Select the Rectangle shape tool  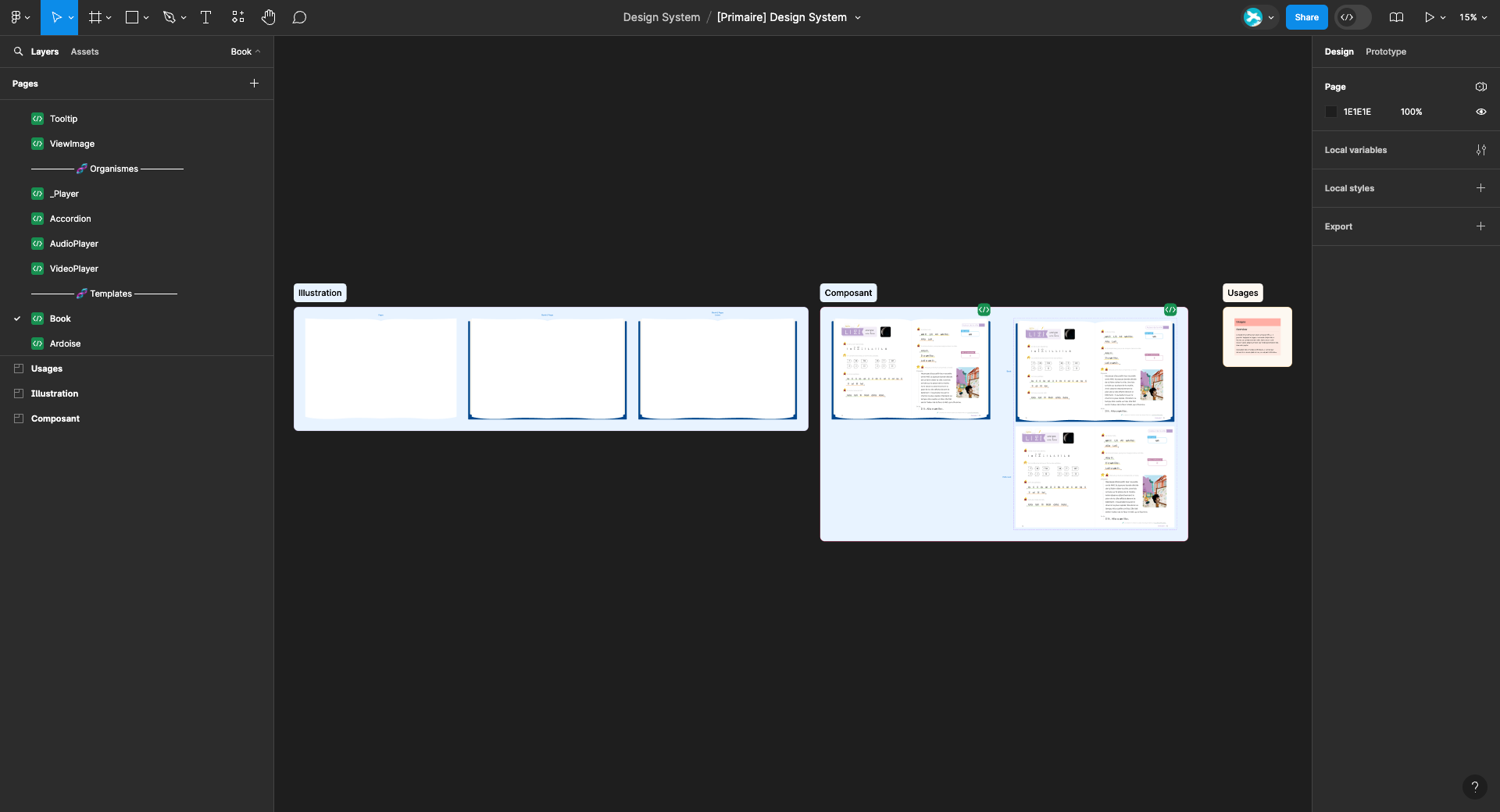point(132,17)
